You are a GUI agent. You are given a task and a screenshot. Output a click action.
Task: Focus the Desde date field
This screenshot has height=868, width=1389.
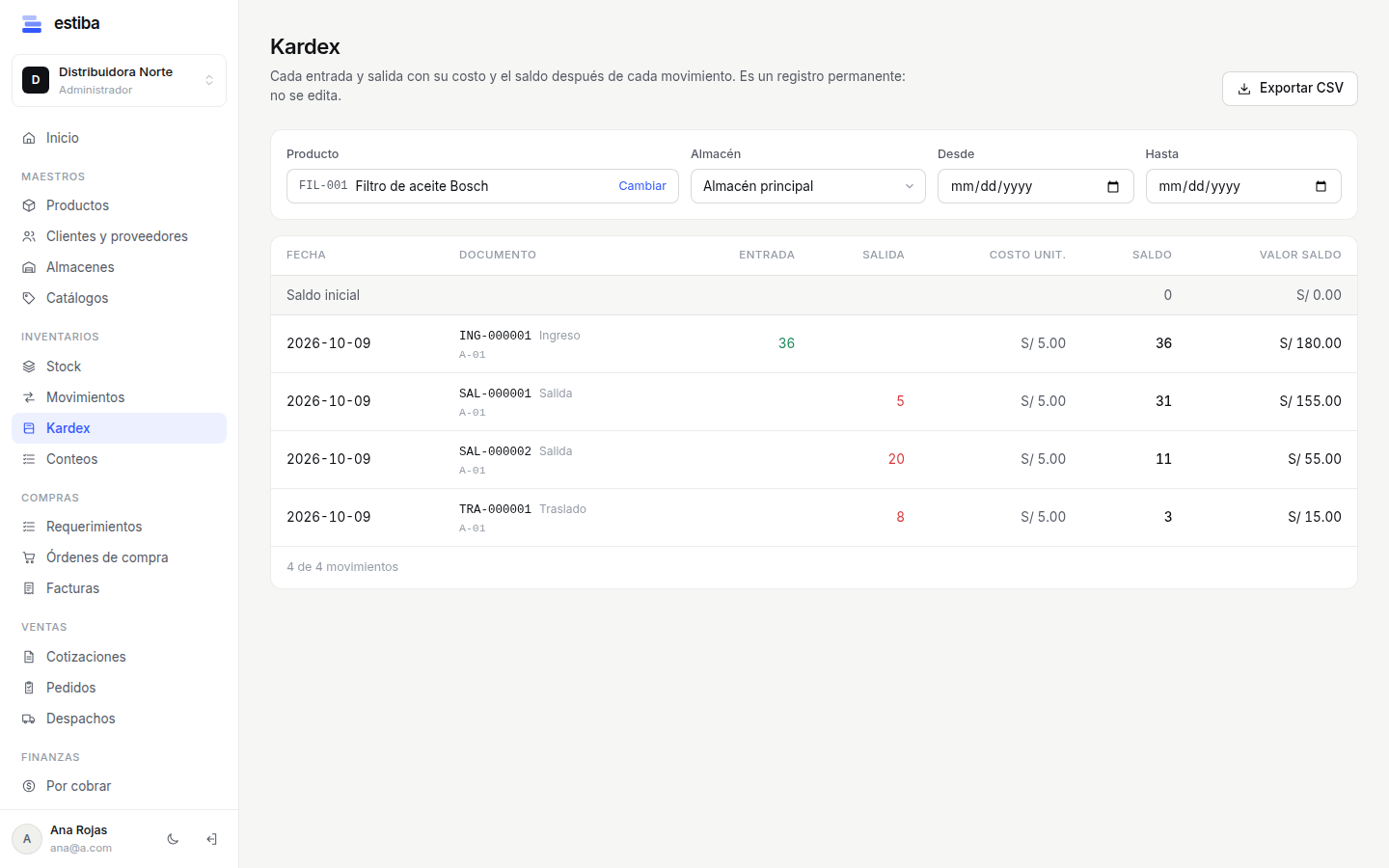pos(1035,186)
